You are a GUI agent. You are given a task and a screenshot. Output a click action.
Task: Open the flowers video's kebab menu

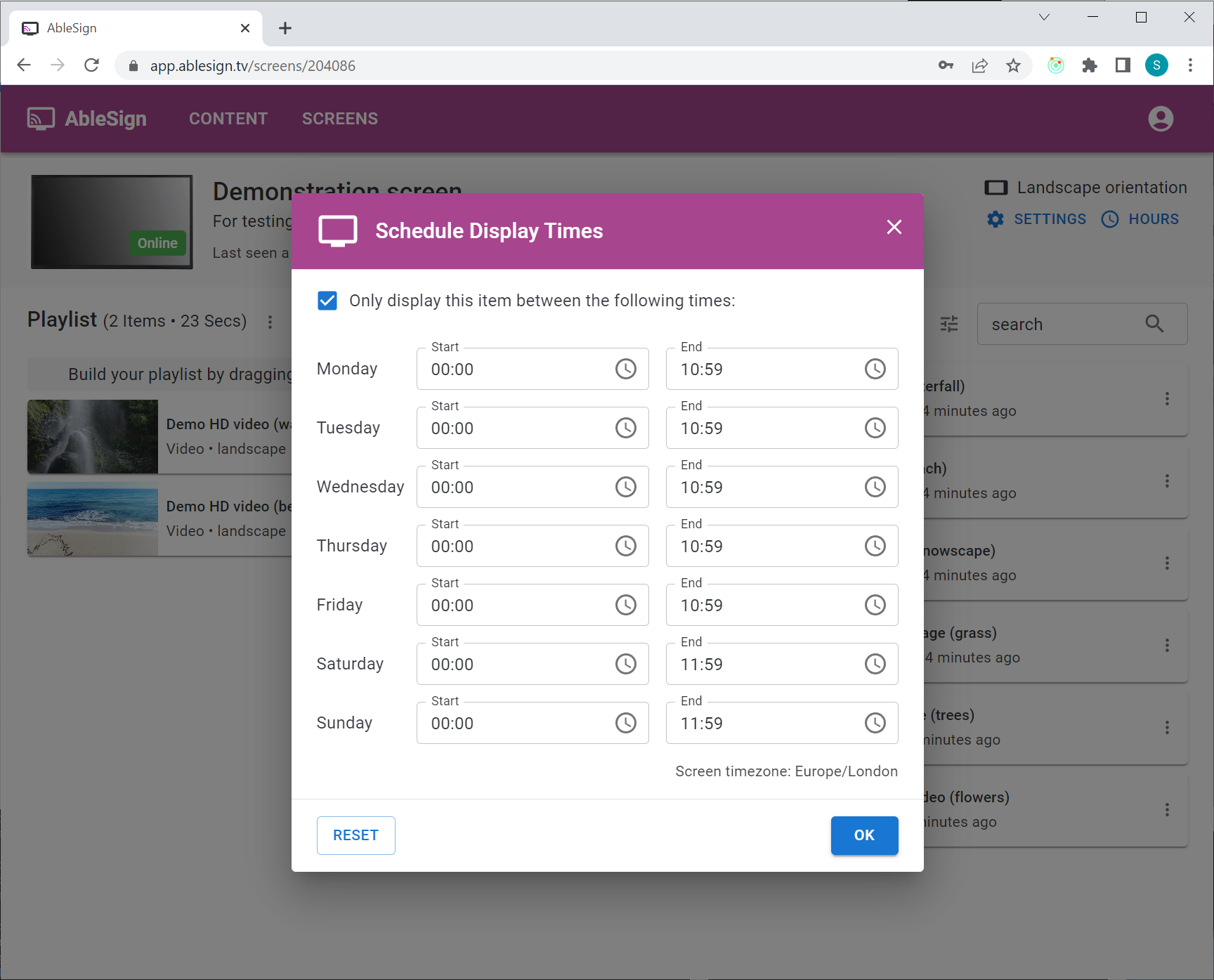click(x=1168, y=809)
